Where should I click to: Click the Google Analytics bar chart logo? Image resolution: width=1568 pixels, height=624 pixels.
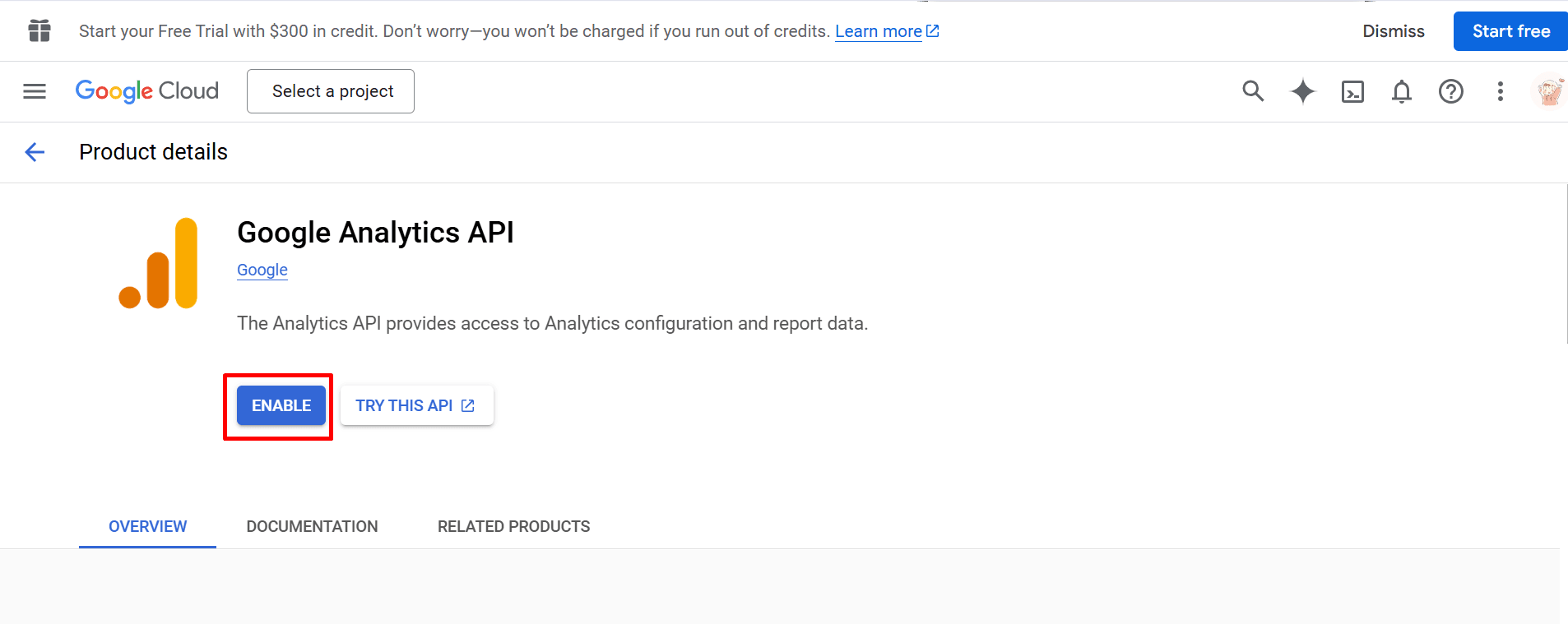(x=158, y=263)
